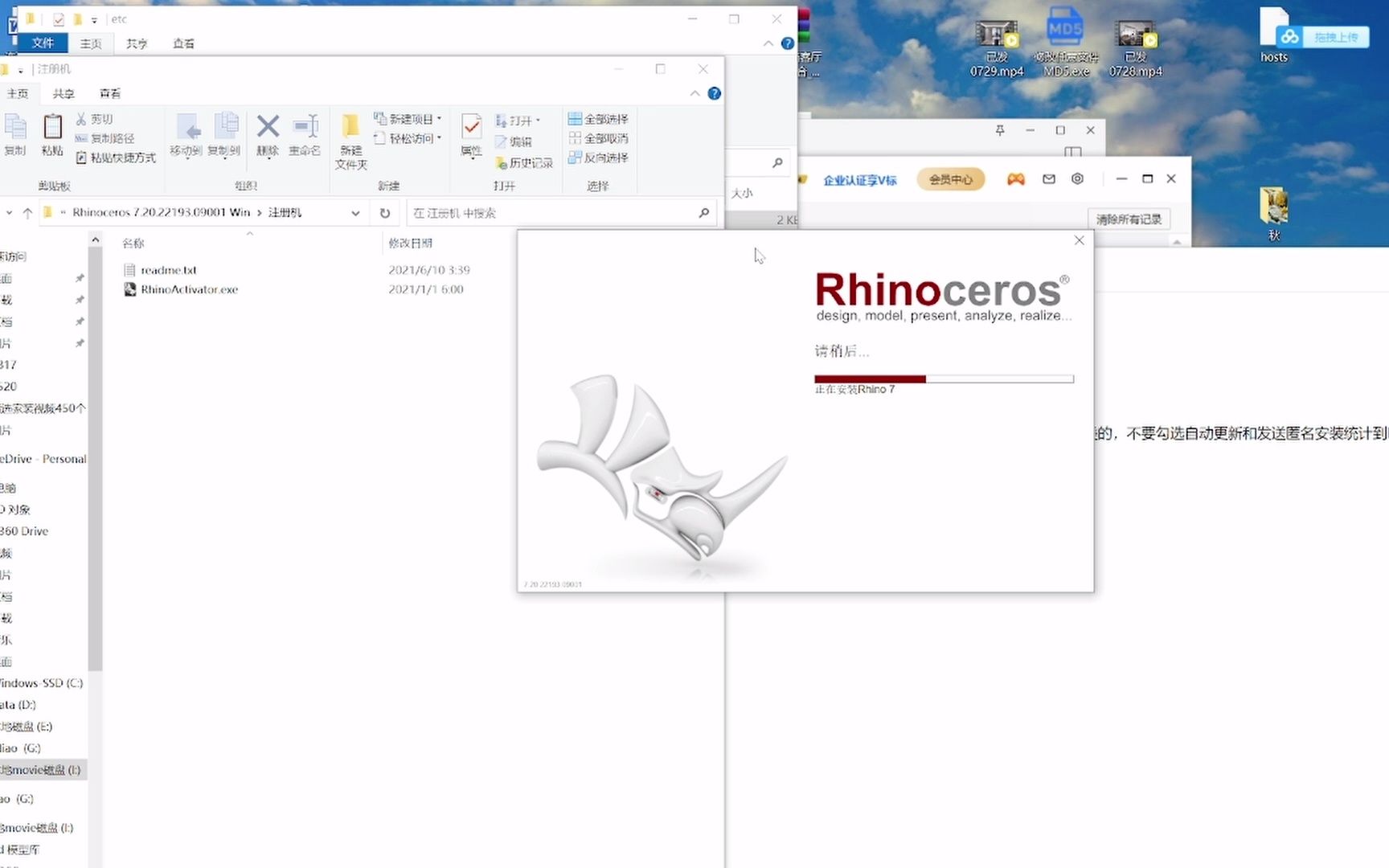Open recent locations dropdown arrow left of up-arrow
The image size is (1389, 868).
point(10,213)
